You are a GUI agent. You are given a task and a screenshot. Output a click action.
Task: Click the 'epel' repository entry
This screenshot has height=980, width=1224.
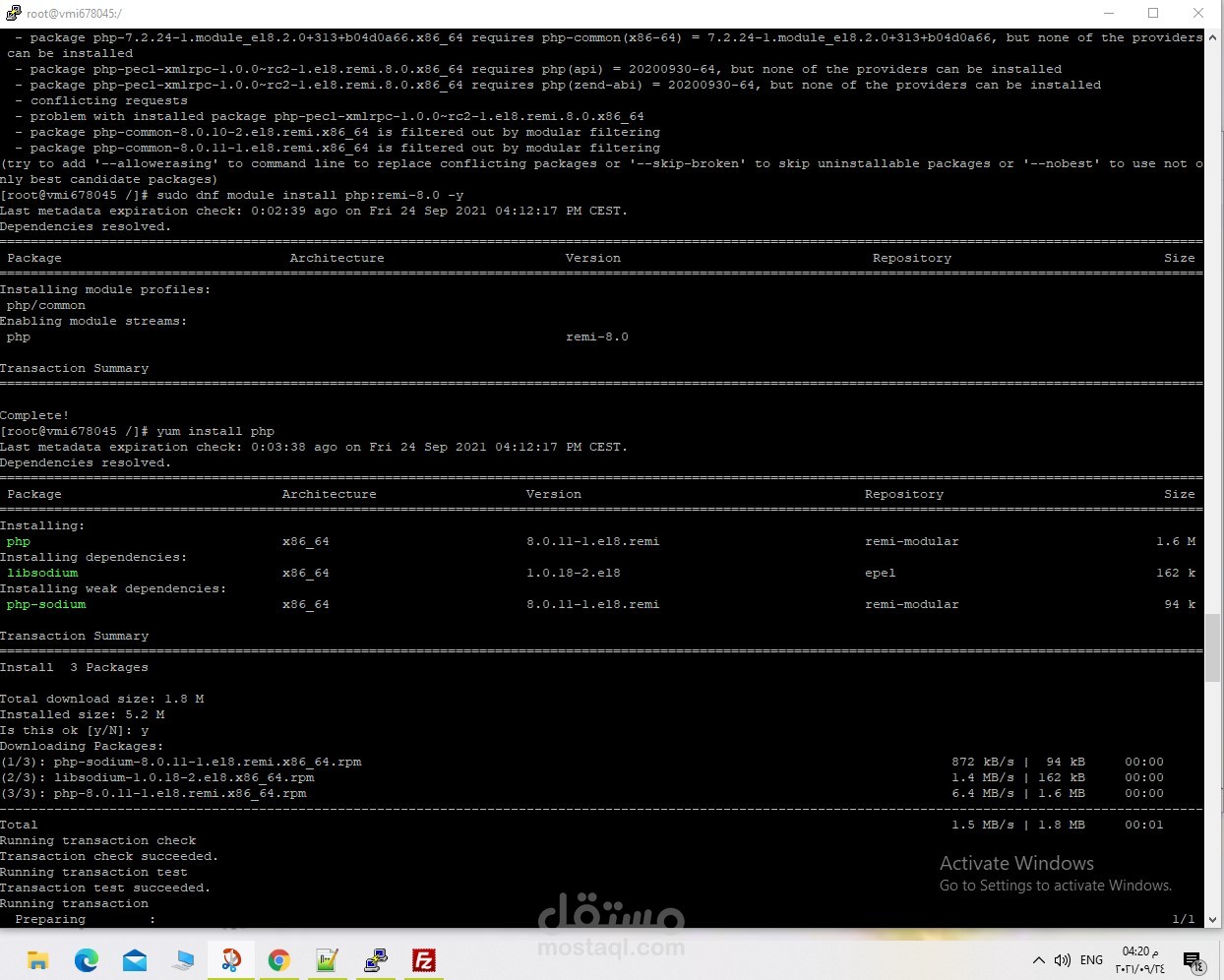881,573
